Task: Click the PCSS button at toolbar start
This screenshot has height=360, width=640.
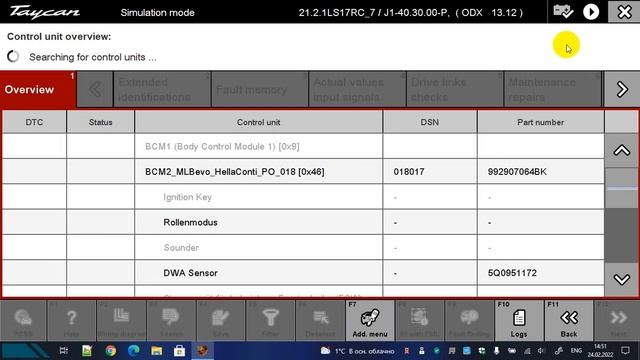Action: tap(23, 320)
